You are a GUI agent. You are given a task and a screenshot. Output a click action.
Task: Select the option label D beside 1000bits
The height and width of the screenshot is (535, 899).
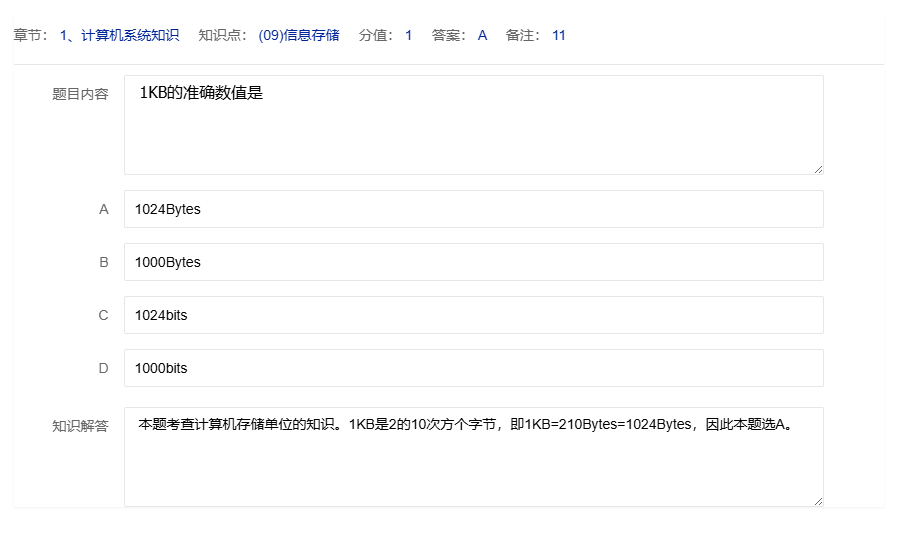point(103,368)
